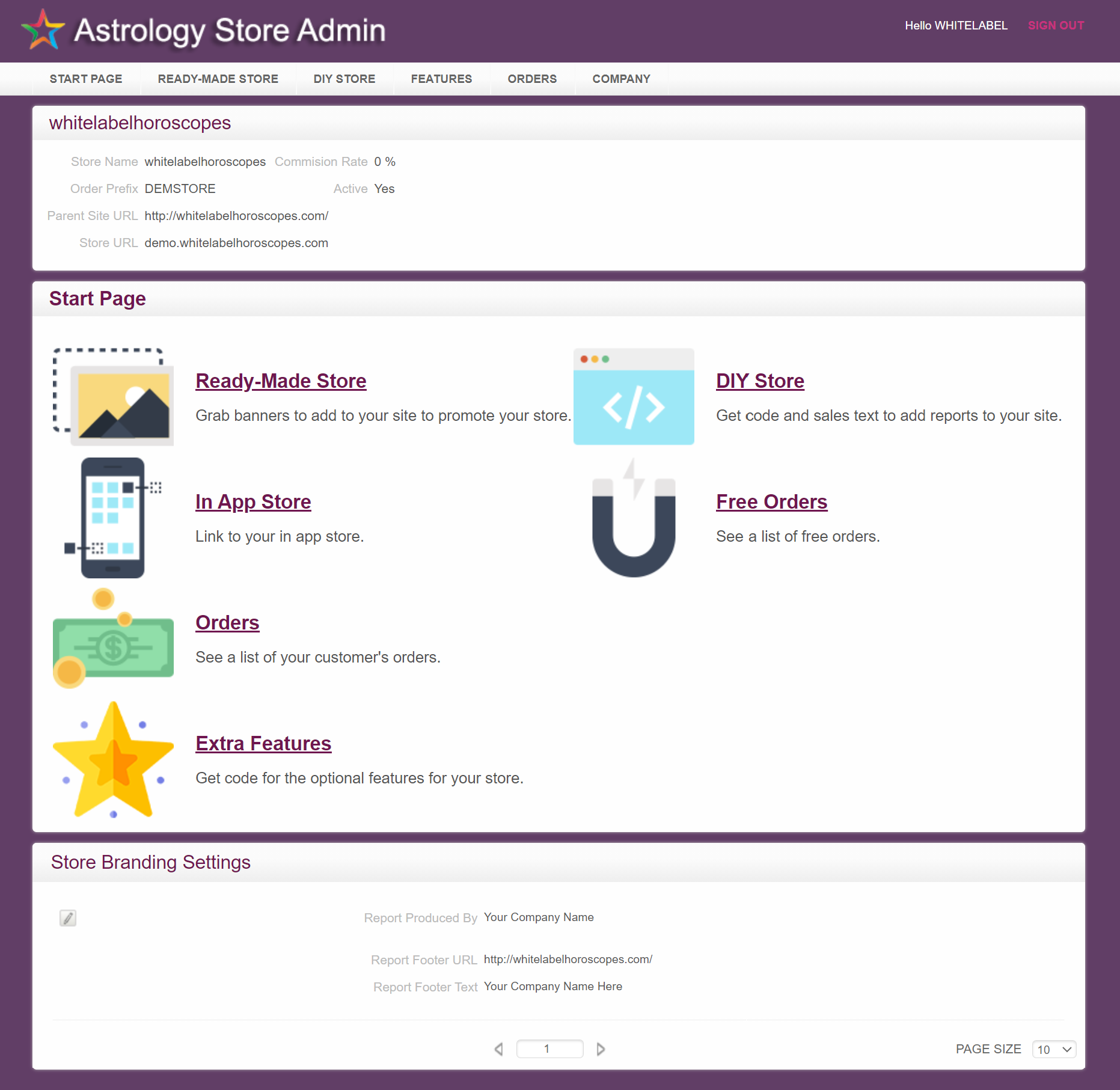Click the Free Orders magnet icon
This screenshot has height=1090, width=1120.
(634, 518)
